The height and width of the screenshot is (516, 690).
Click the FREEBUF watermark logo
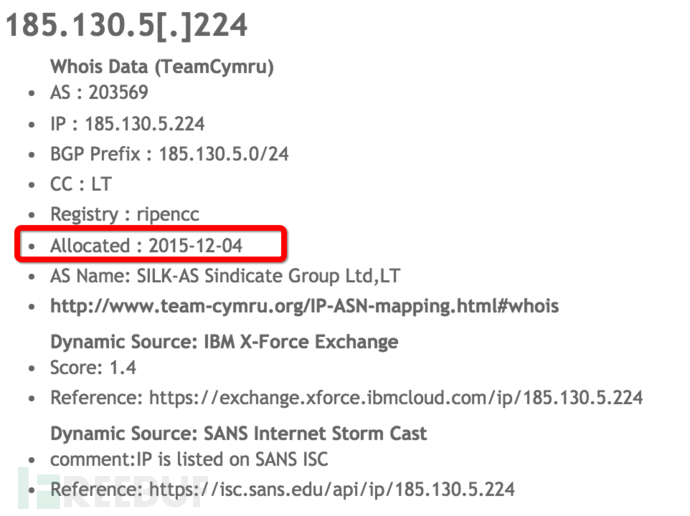(110, 488)
